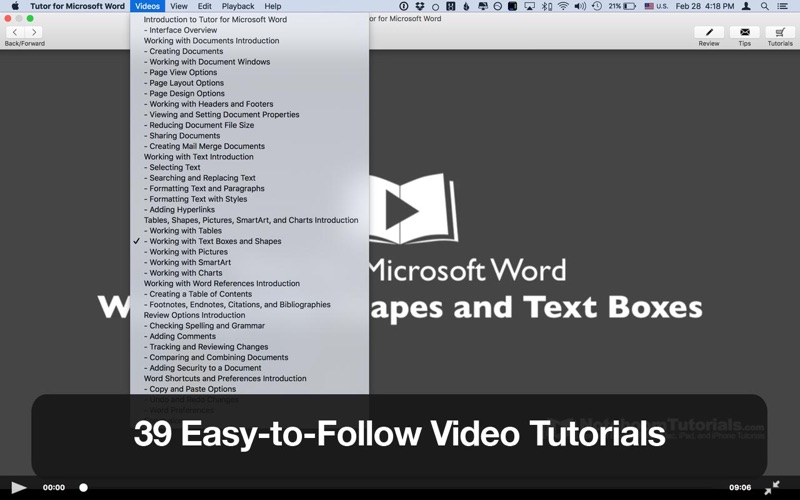Play the video from the bottom bar

tap(19, 488)
